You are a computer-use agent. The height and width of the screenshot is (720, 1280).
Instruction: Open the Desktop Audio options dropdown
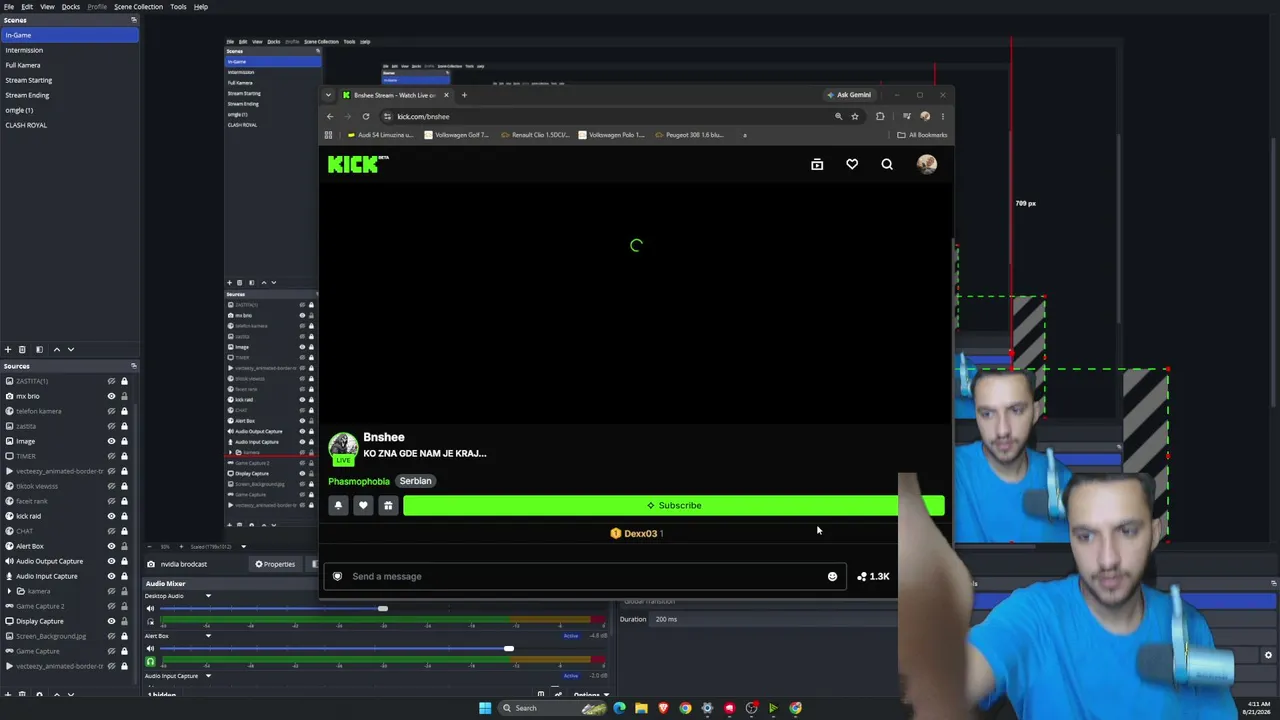pos(208,596)
